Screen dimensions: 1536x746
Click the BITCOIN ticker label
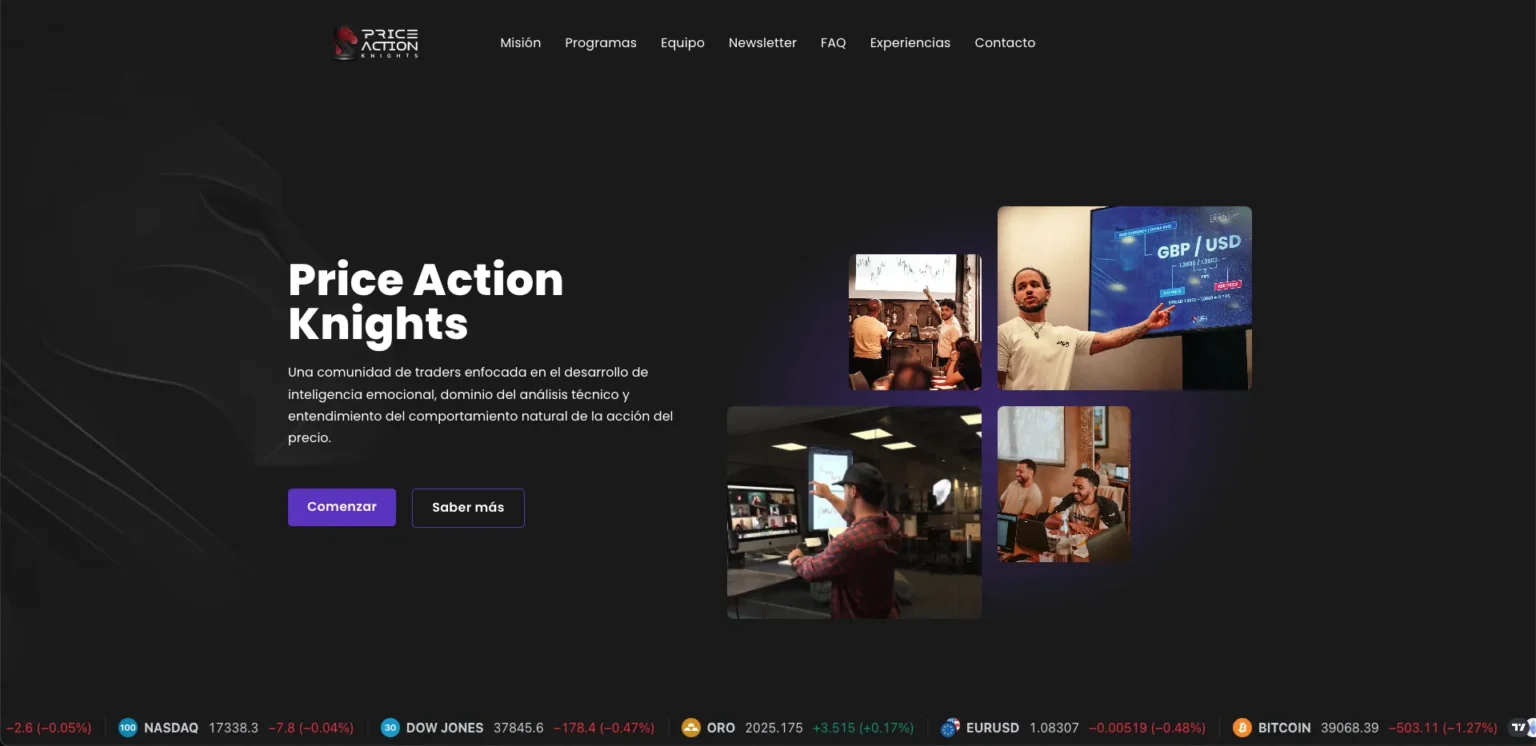click(x=1284, y=728)
